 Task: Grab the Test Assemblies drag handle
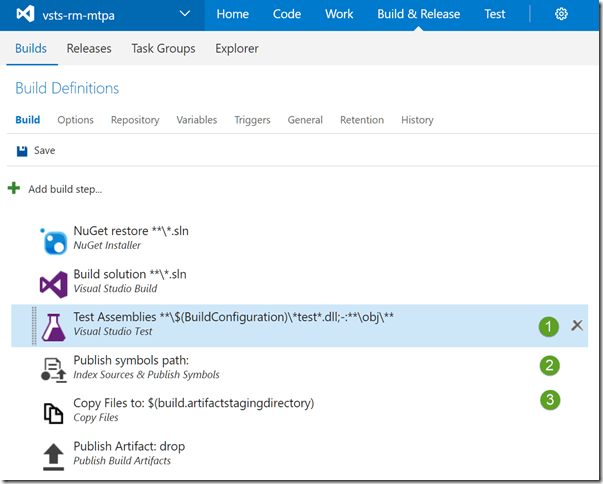point(33,326)
